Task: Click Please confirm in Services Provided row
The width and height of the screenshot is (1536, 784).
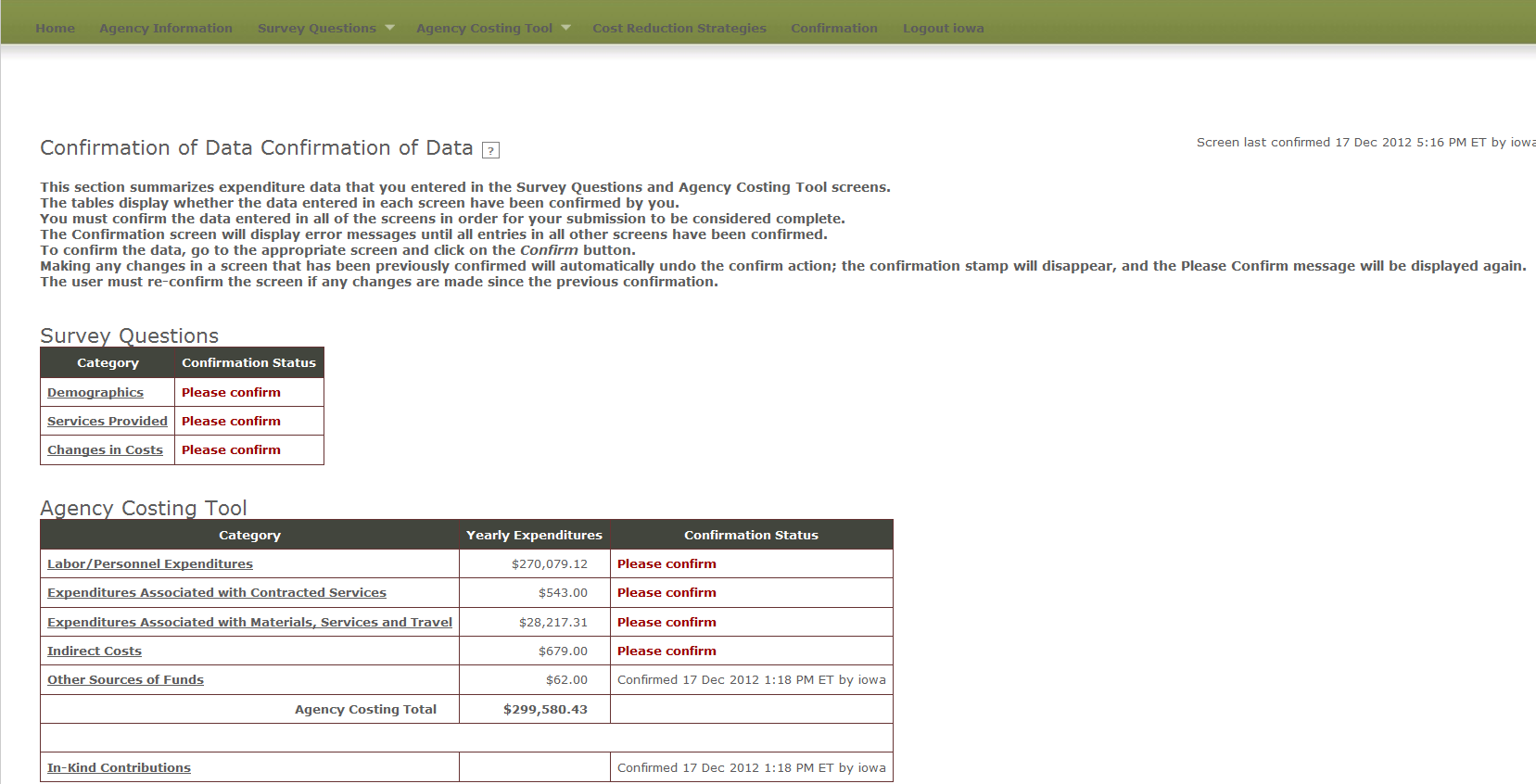Action: [x=231, y=421]
